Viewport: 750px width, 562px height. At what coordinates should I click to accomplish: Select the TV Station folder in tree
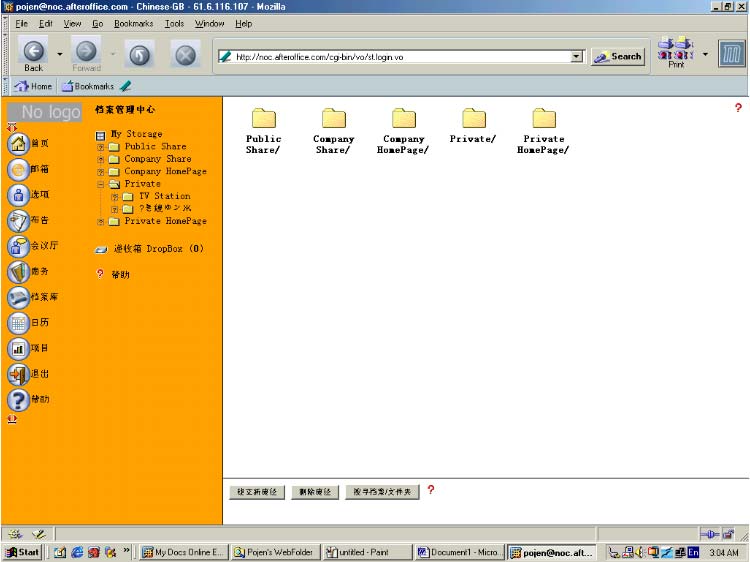[165, 196]
